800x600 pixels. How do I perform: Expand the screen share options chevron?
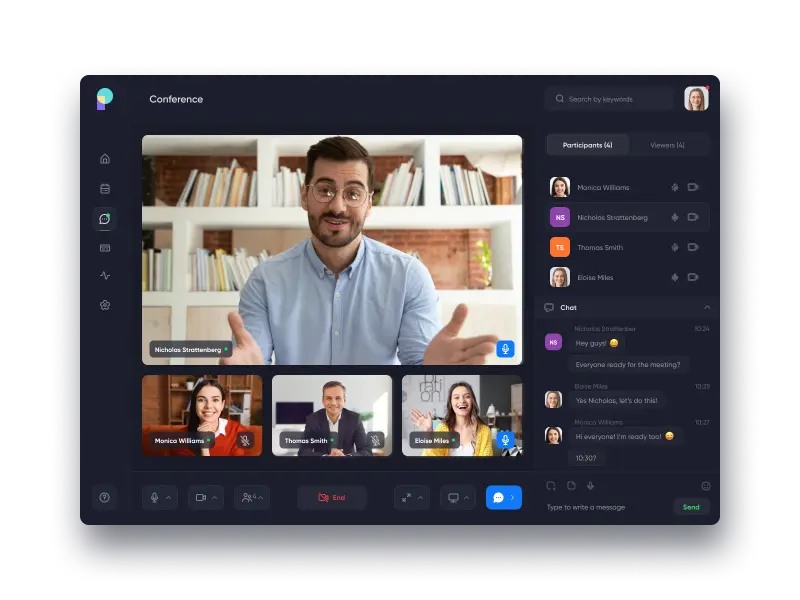pos(468,497)
